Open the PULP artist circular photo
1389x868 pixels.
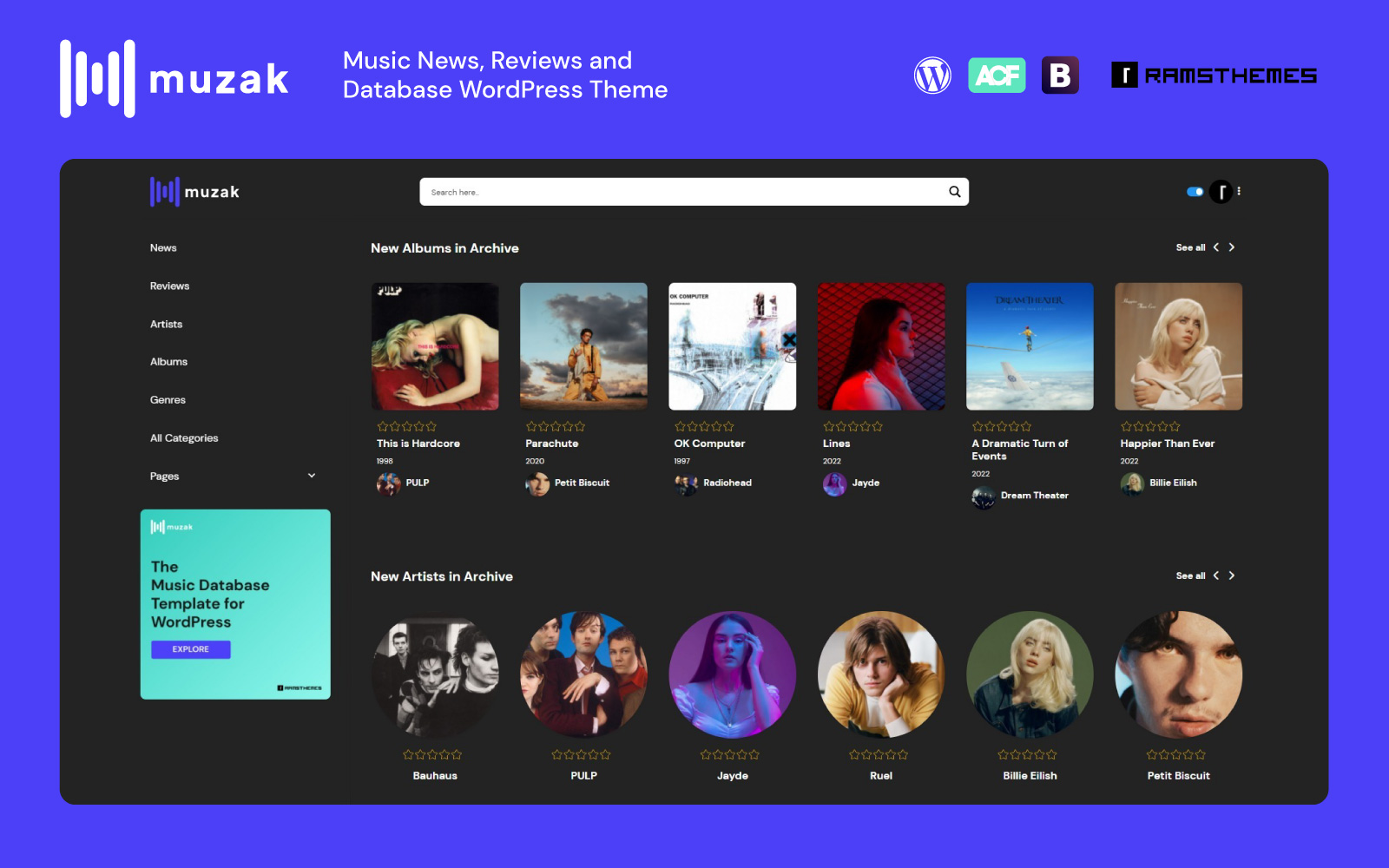[x=583, y=674]
